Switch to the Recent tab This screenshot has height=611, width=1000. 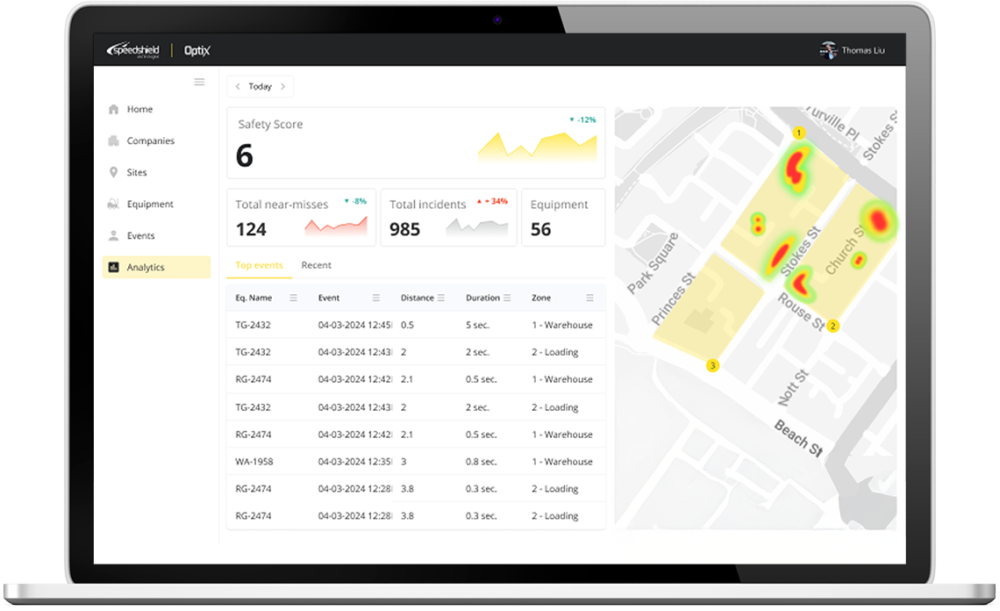[x=316, y=265]
